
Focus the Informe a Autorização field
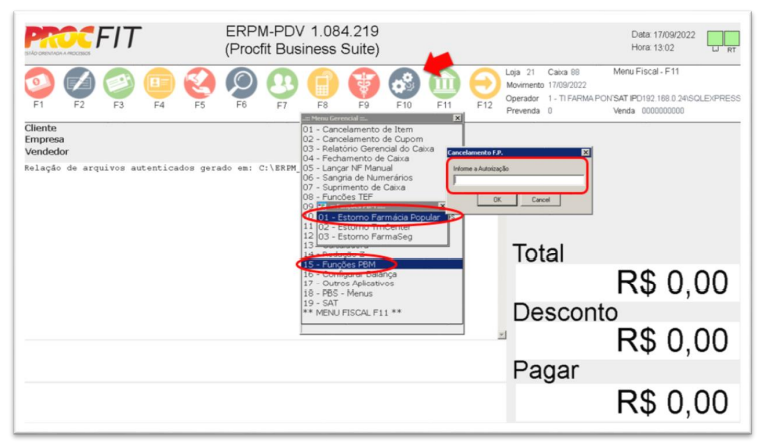click(518, 180)
